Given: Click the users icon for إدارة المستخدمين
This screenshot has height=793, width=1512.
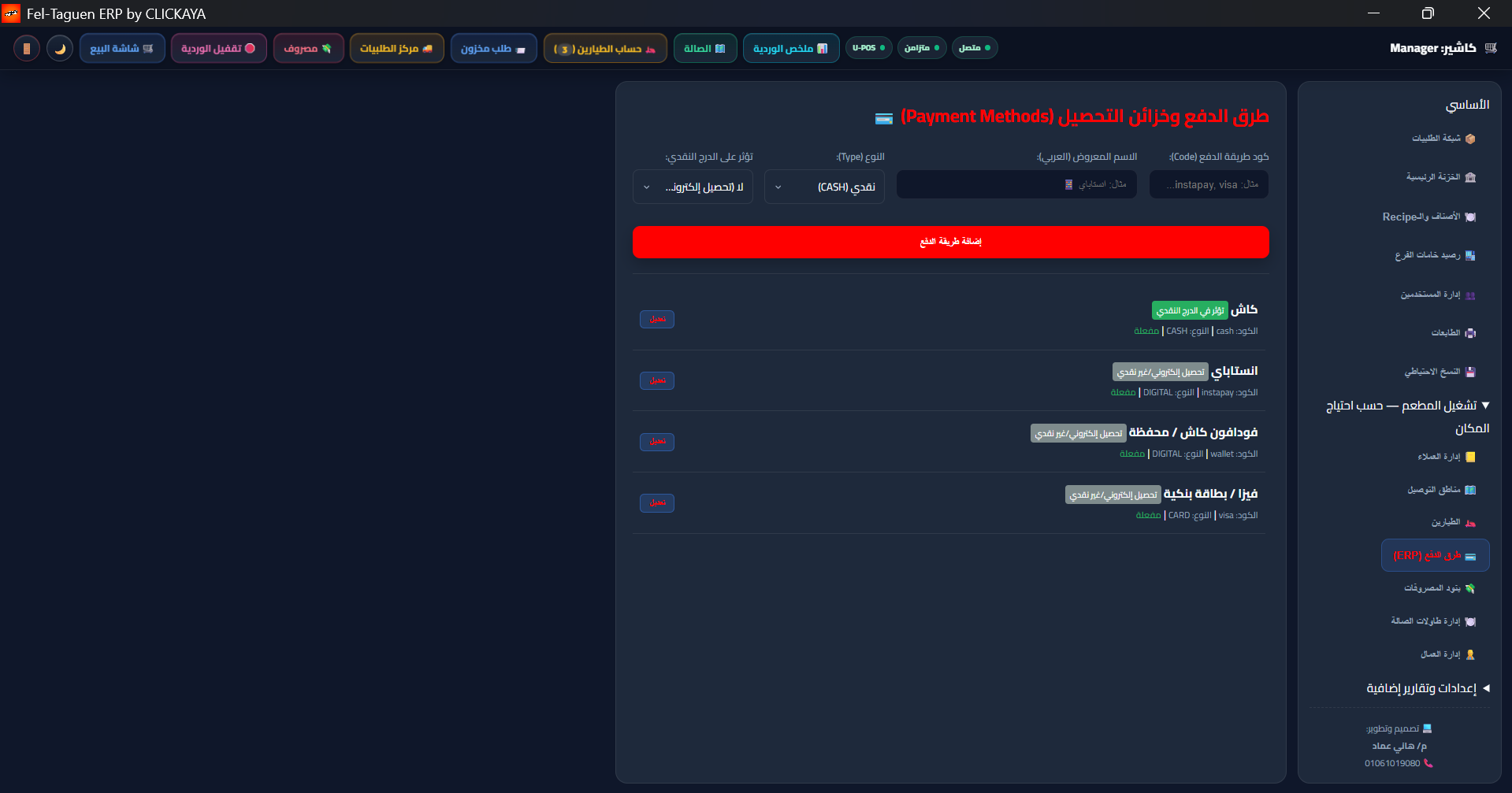Looking at the screenshot, I should pos(1470,295).
